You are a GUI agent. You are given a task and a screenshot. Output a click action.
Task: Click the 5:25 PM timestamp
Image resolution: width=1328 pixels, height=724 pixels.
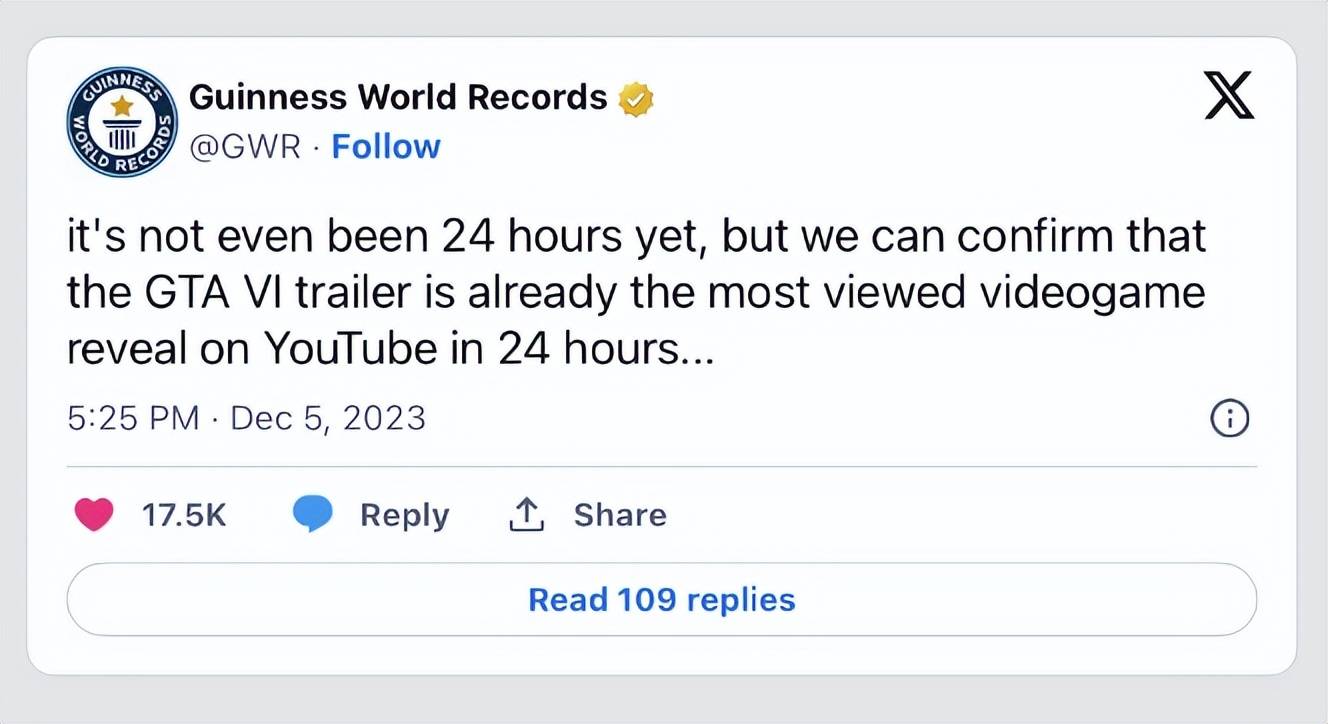133,417
